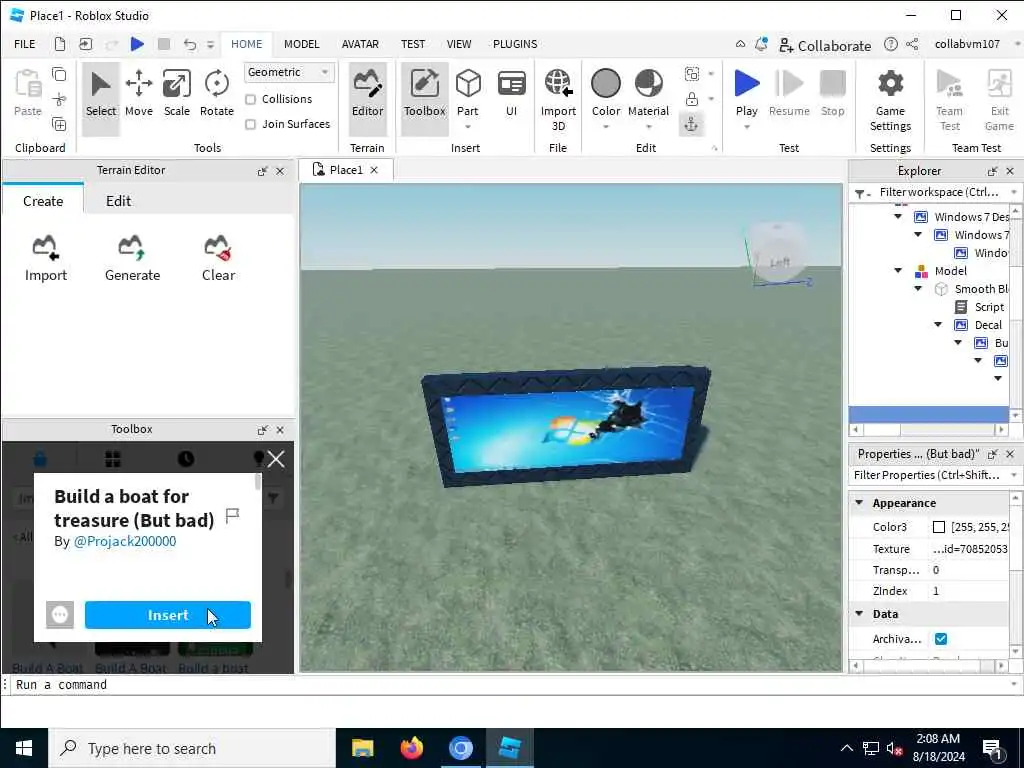Open Game Settings
The height and width of the screenshot is (768, 1024).
click(890, 100)
